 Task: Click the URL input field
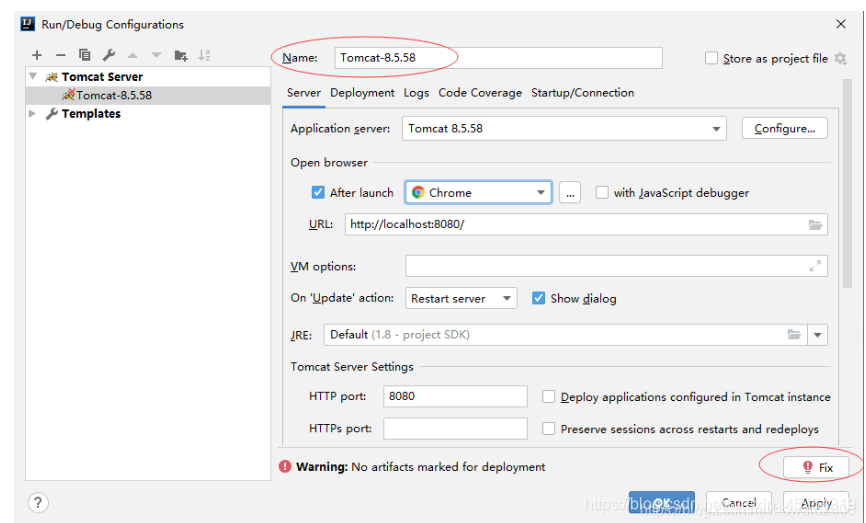pyautogui.click(x=586, y=224)
